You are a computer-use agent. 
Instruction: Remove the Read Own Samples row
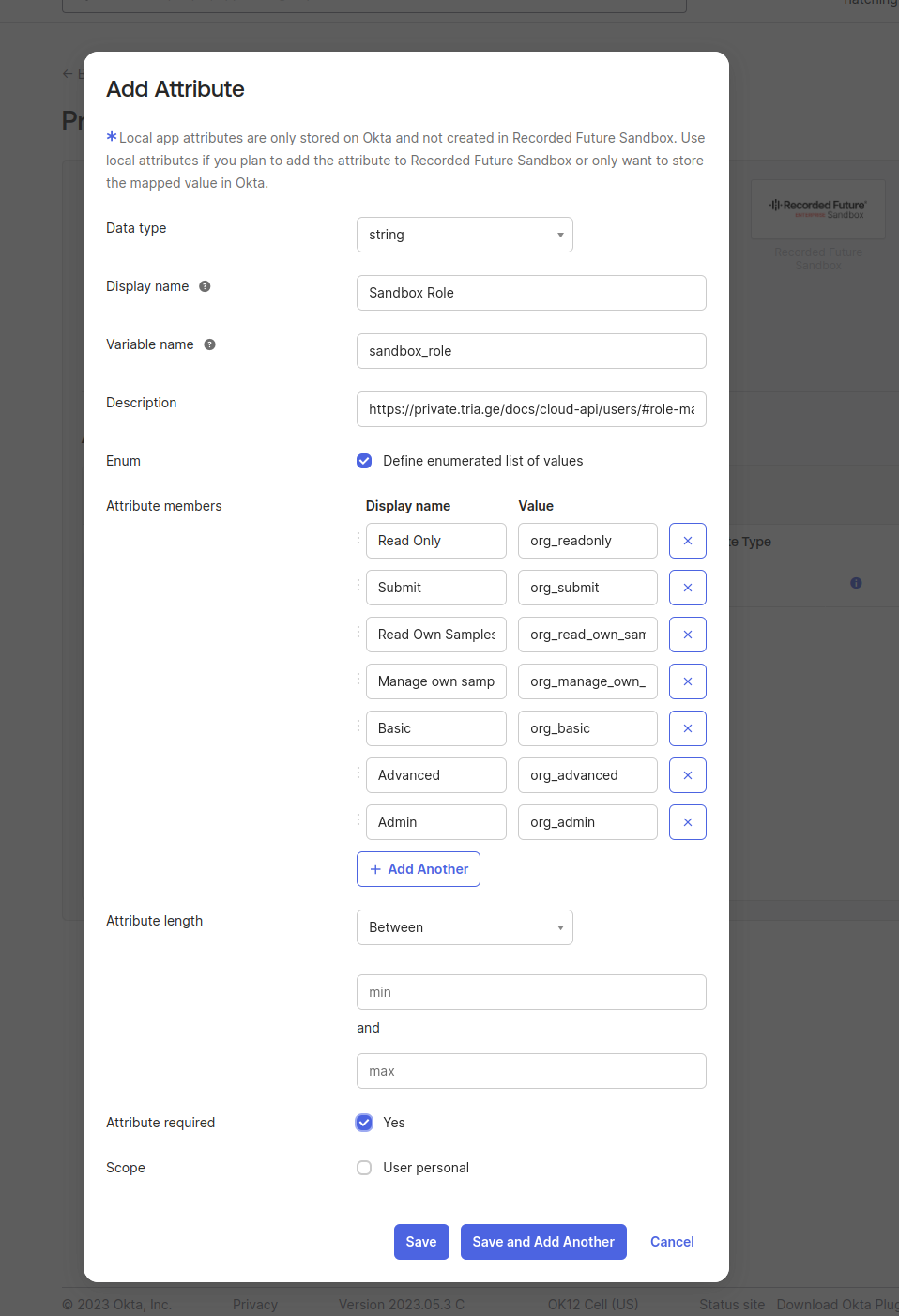coord(687,635)
